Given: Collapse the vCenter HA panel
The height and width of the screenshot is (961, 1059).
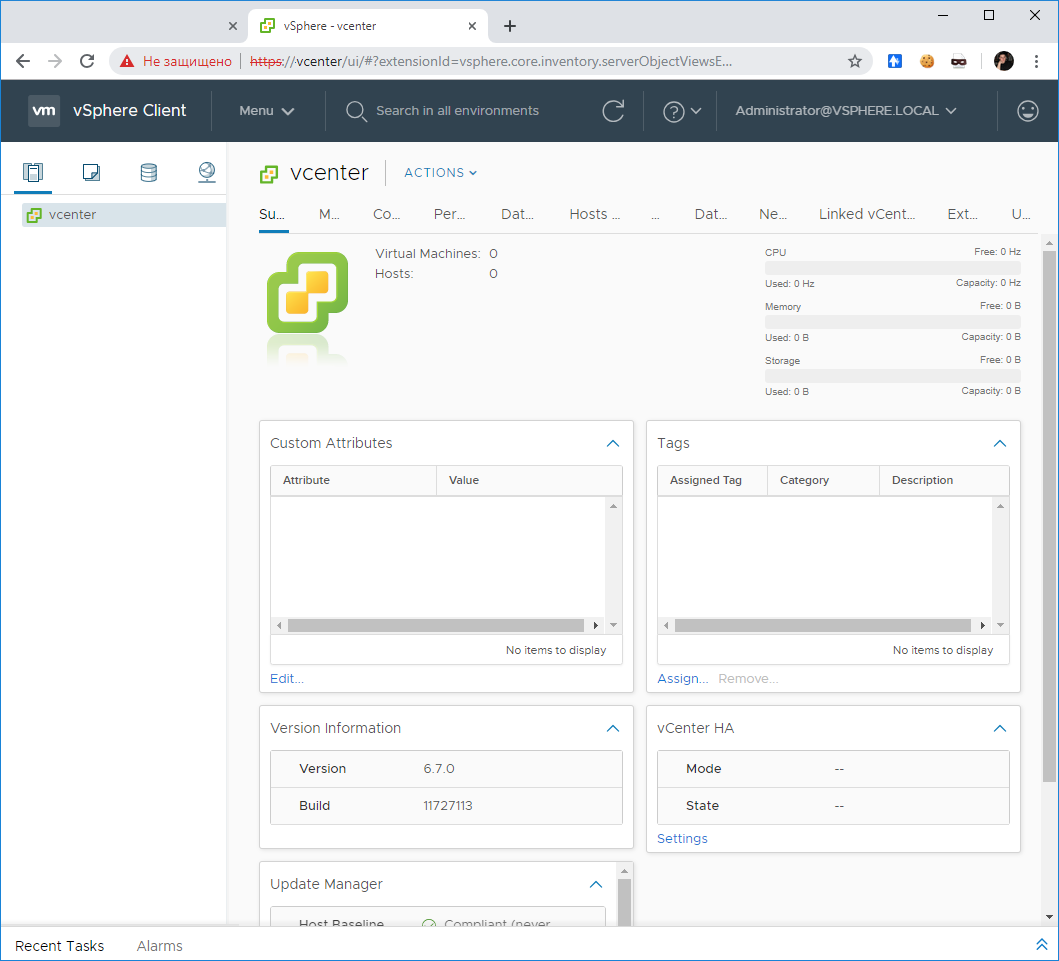Looking at the screenshot, I should coord(1000,729).
